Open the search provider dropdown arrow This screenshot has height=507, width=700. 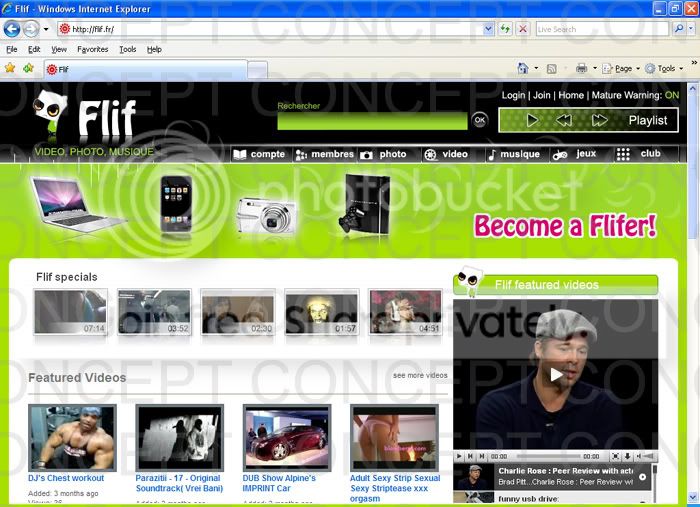pyautogui.click(x=691, y=29)
